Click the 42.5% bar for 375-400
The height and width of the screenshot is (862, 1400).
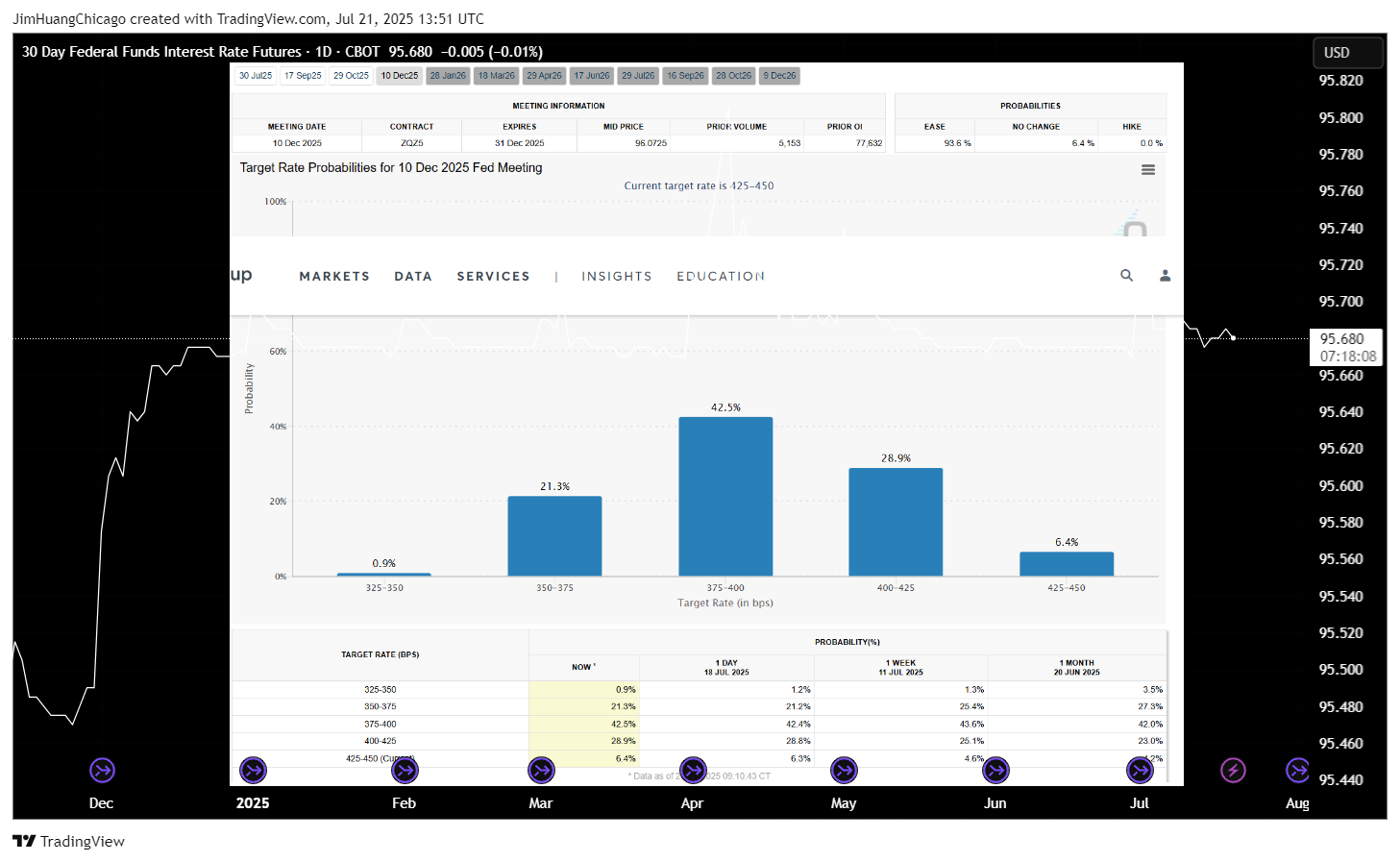[x=725, y=497]
